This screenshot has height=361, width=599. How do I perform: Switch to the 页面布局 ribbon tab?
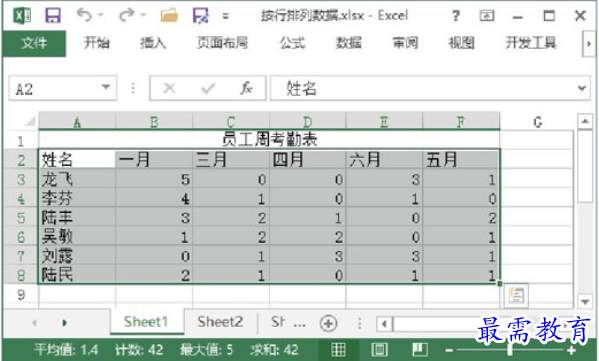[222, 43]
